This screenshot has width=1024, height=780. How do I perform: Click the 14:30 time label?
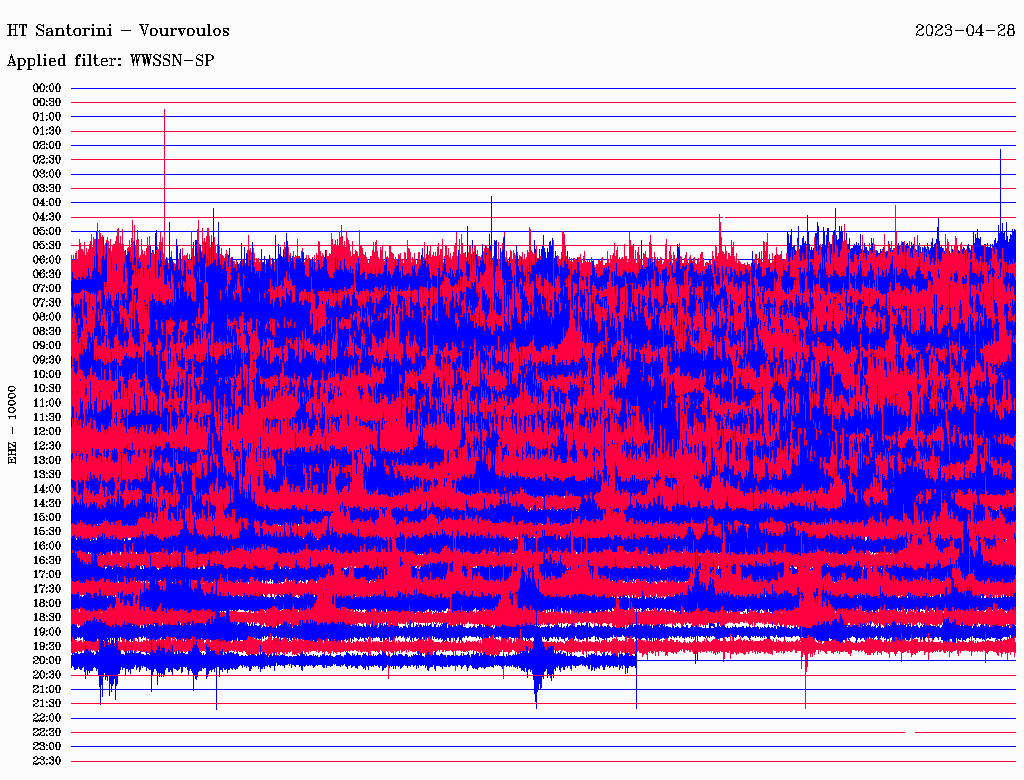pos(47,503)
